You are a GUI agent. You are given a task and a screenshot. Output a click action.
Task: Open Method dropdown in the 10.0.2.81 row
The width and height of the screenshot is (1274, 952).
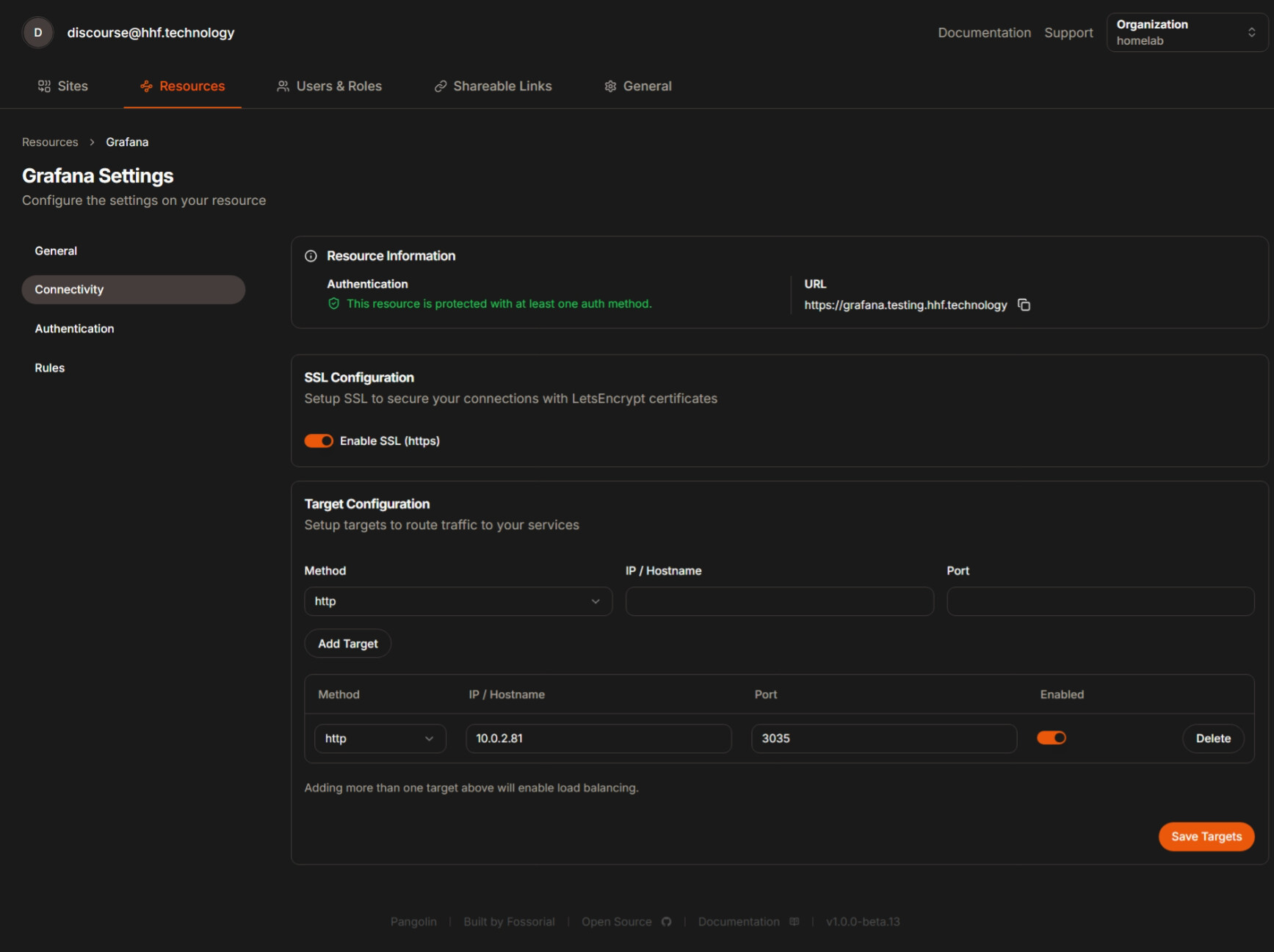click(x=380, y=738)
